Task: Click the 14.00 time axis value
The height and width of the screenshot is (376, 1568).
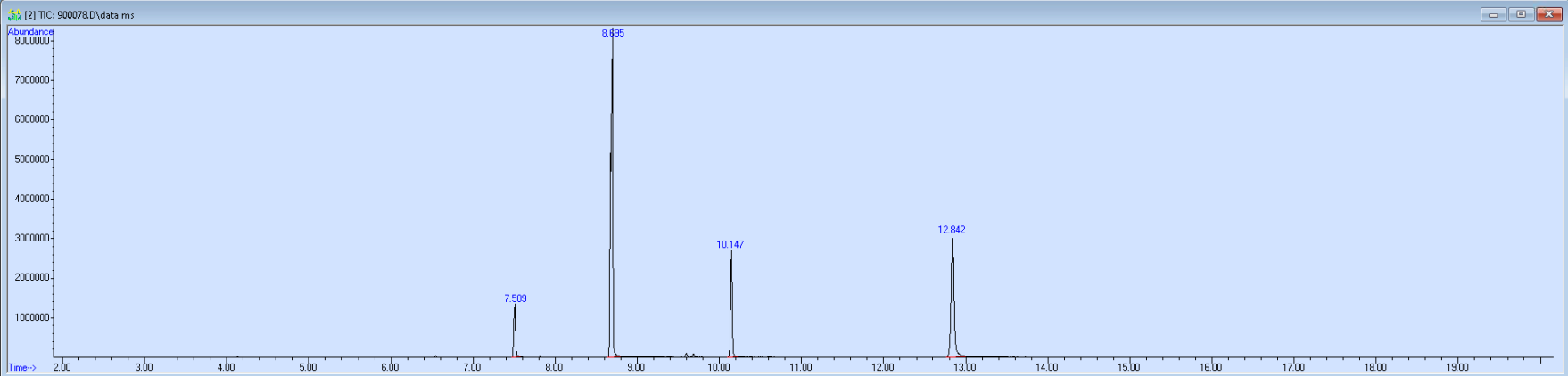Action: (x=1047, y=367)
